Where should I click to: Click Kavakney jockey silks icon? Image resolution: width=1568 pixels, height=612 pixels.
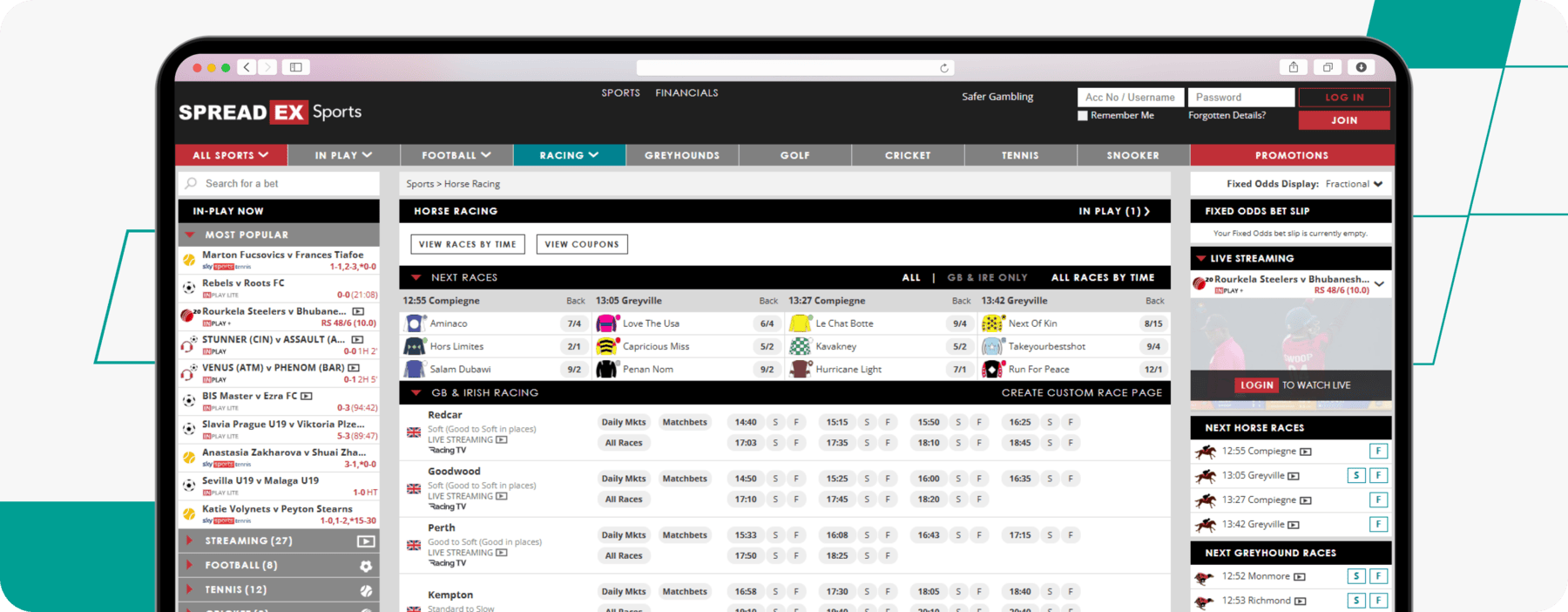click(800, 346)
